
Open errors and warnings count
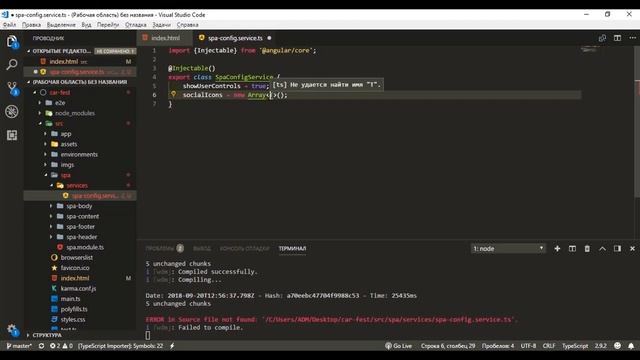tap(61, 346)
